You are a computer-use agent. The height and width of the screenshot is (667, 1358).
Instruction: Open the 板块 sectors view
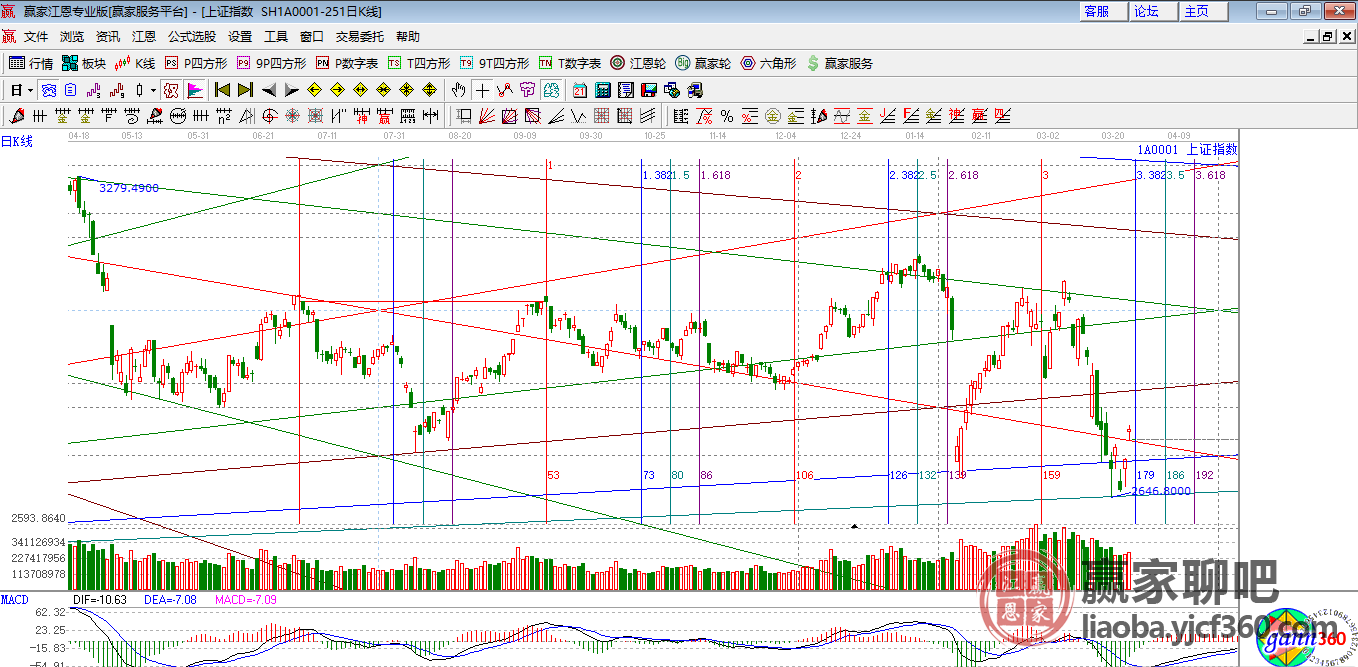pyautogui.click(x=84, y=63)
